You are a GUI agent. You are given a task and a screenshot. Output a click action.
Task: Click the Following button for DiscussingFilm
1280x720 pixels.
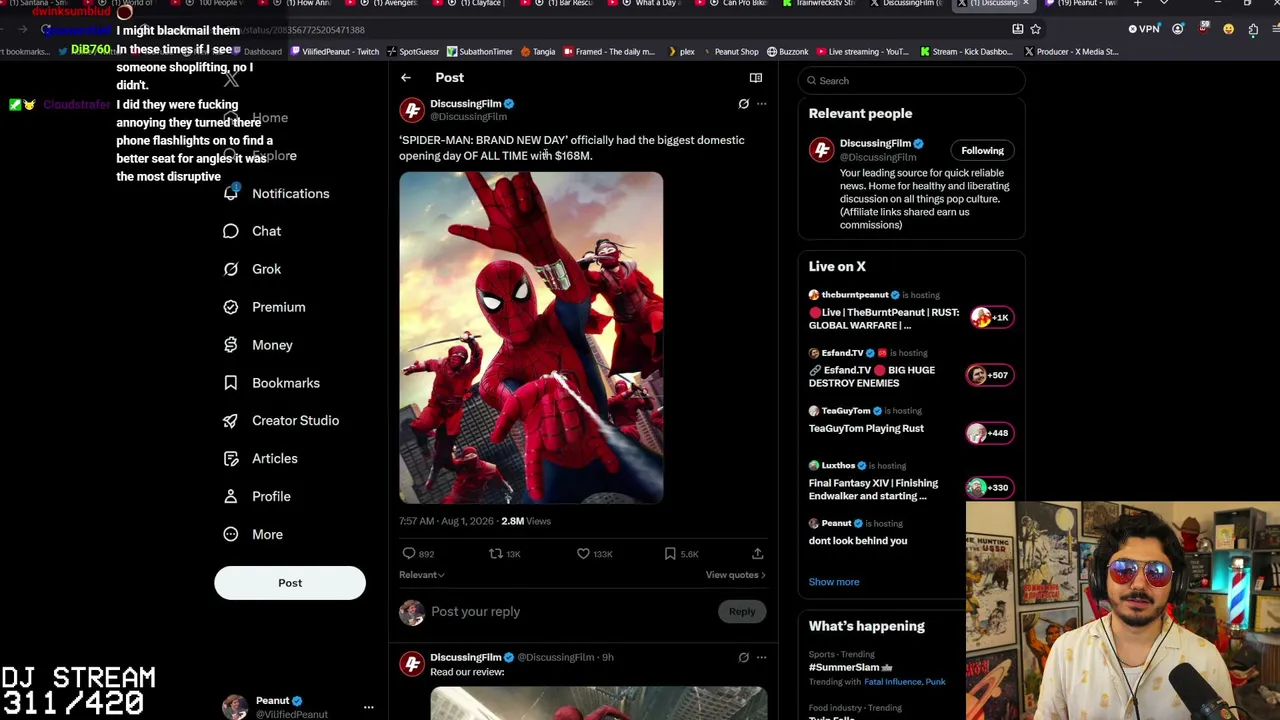pos(982,151)
